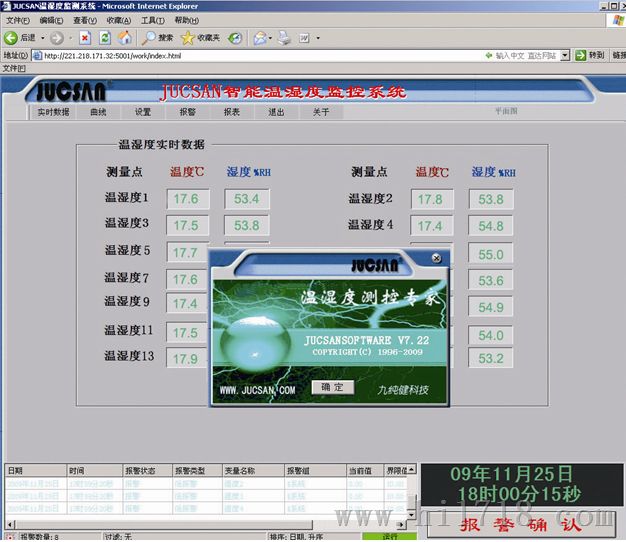Click the 平面图 link
Image resolution: width=626 pixels, height=542 pixels.
(x=506, y=111)
